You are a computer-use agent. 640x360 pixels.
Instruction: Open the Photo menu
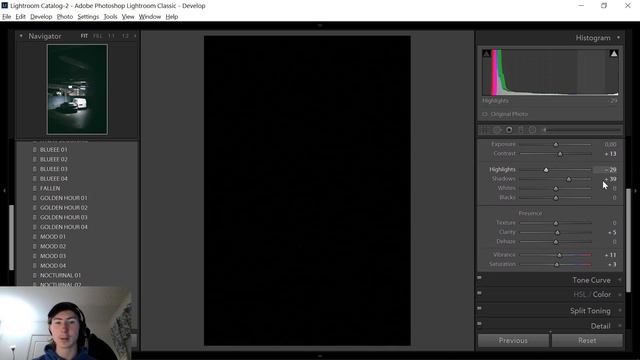pos(64,17)
